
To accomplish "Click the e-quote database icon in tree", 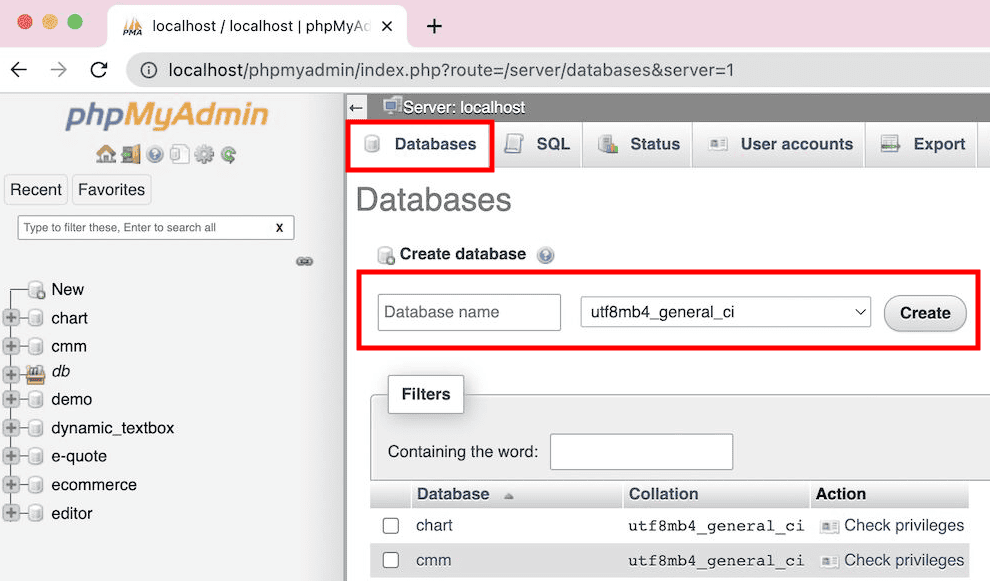I will pyautogui.click(x=36, y=456).
